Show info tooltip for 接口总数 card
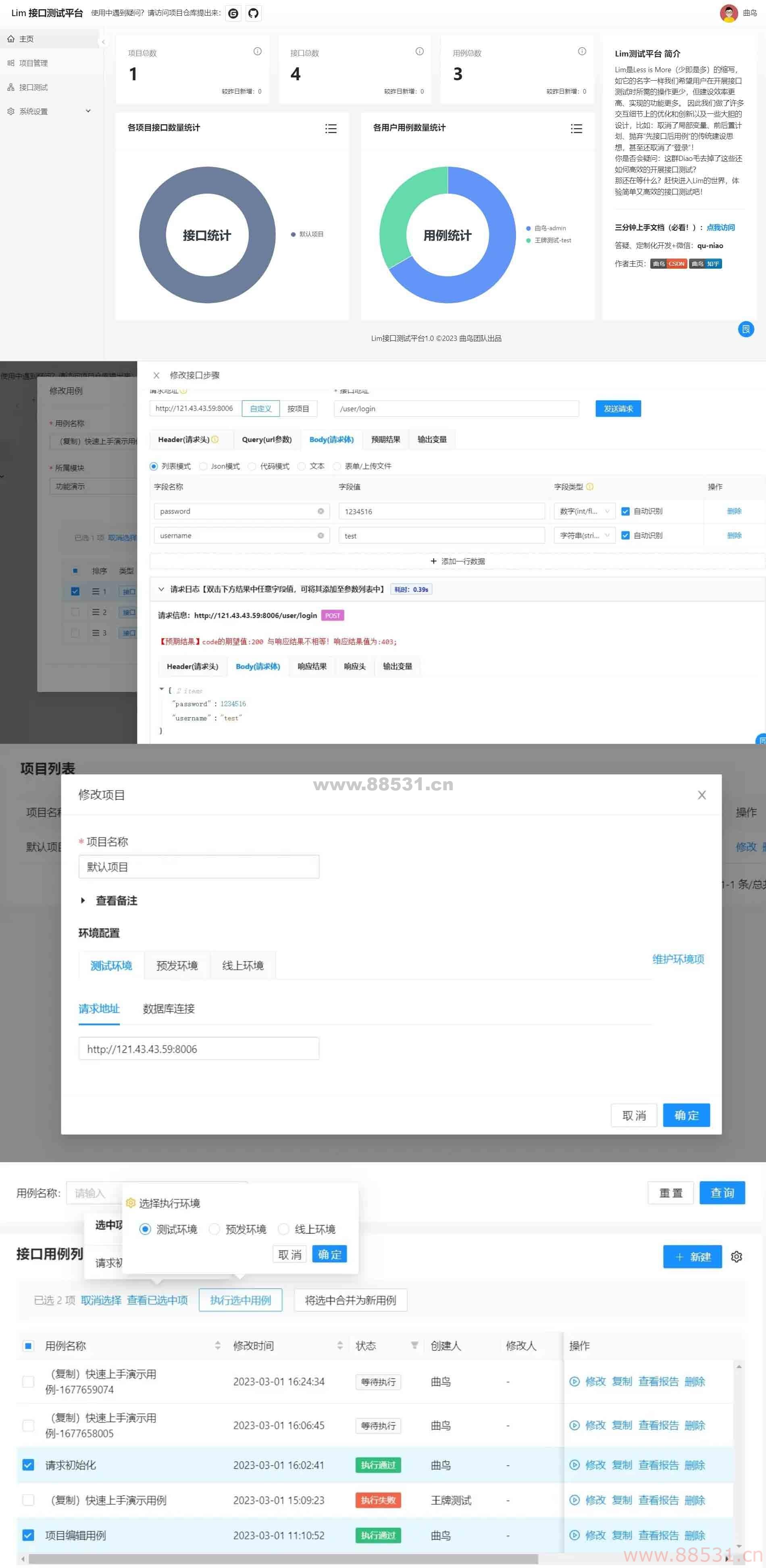Screen dimensions: 766x1568 [x=419, y=52]
